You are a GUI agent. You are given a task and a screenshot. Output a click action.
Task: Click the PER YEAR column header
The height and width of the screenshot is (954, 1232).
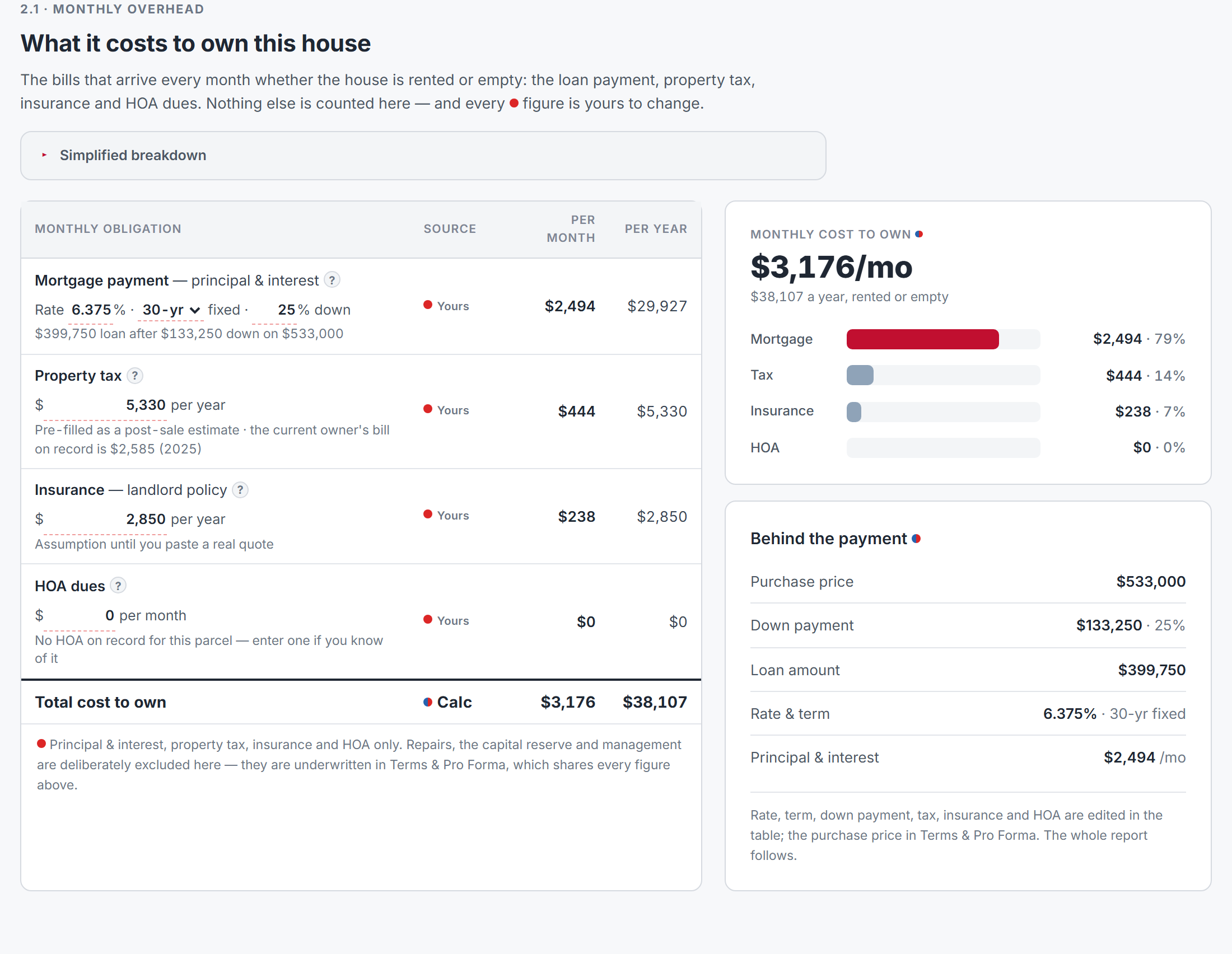coord(656,229)
